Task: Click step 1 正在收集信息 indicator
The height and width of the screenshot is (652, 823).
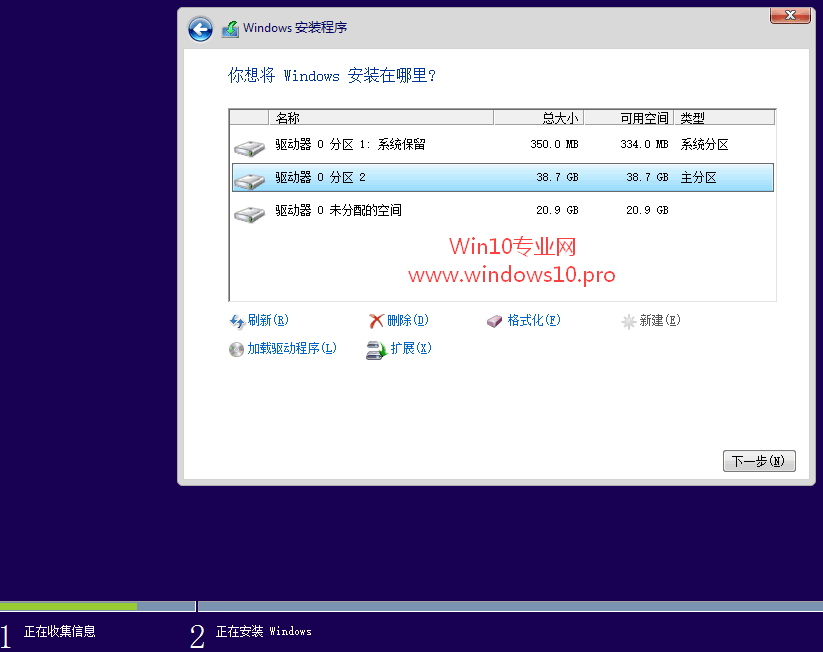Action: [x=60, y=631]
